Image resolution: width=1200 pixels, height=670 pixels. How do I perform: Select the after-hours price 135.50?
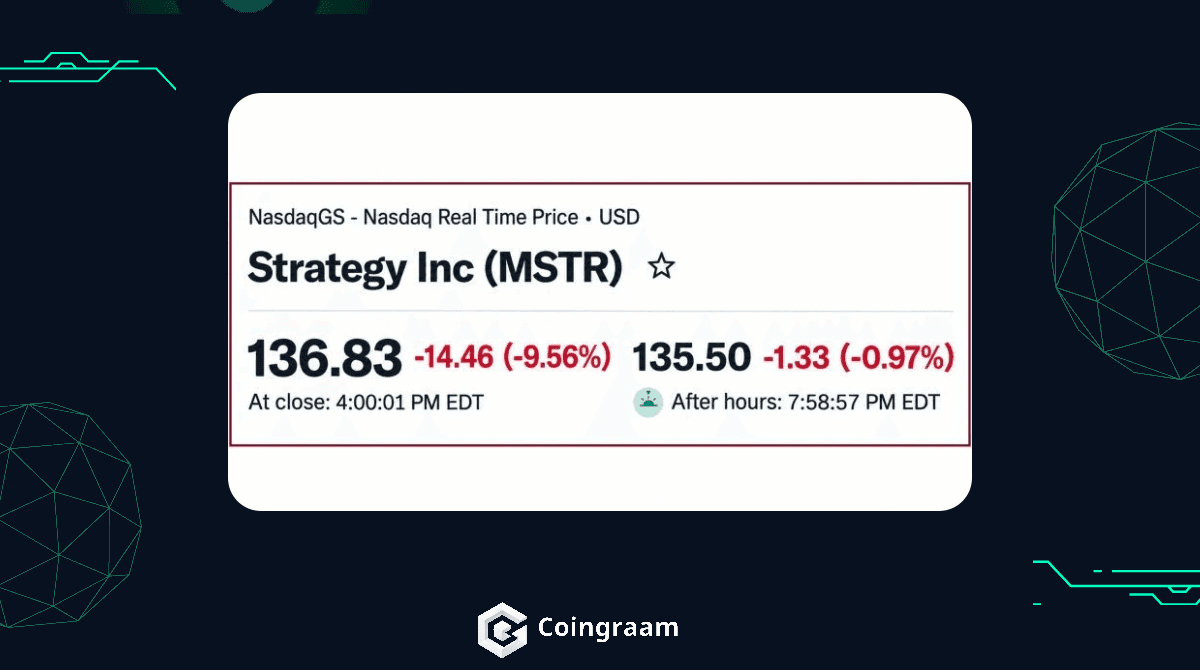692,359
